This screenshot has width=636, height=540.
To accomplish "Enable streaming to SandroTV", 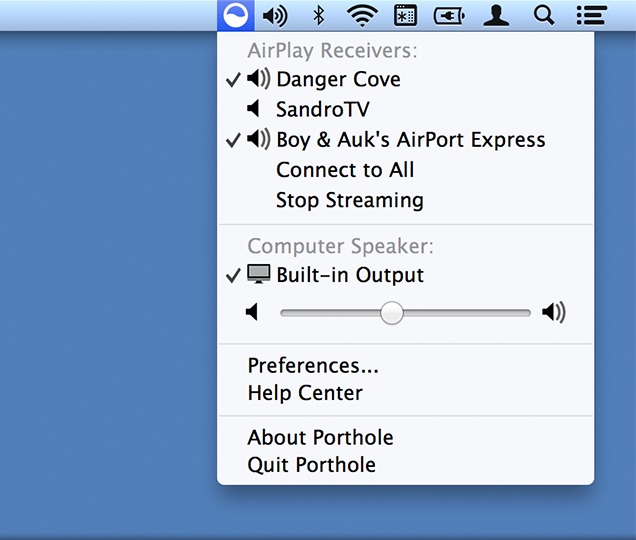I will click(322, 109).
